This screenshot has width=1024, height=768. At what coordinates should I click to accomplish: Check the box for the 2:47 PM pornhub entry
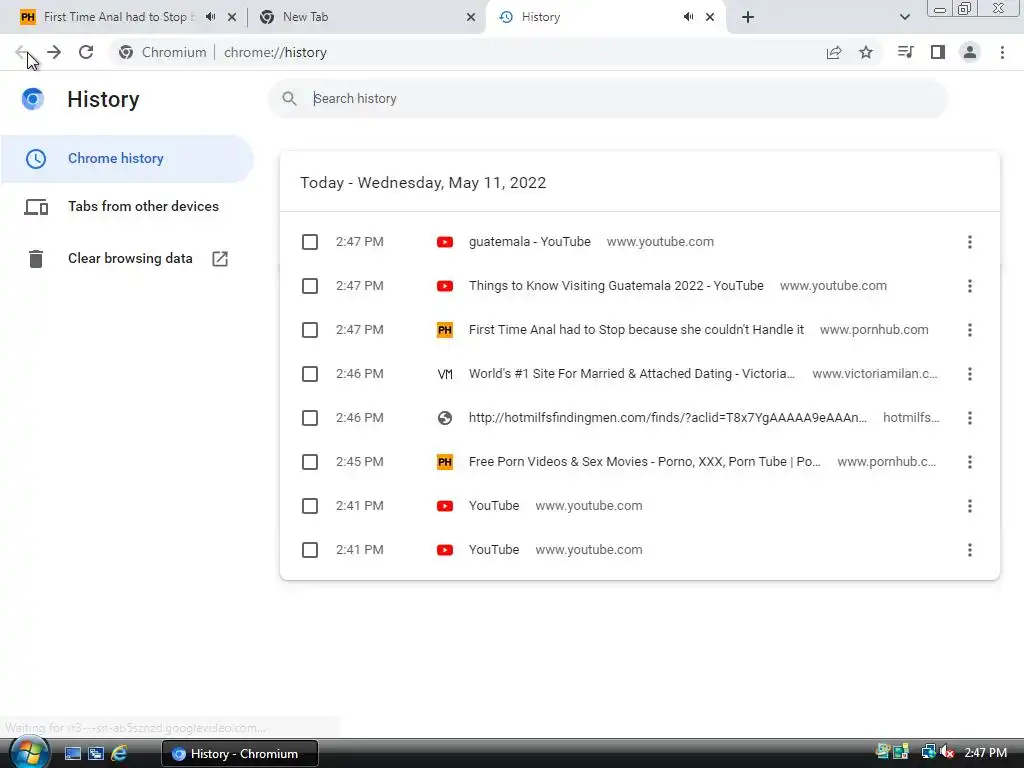[x=310, y=330]
